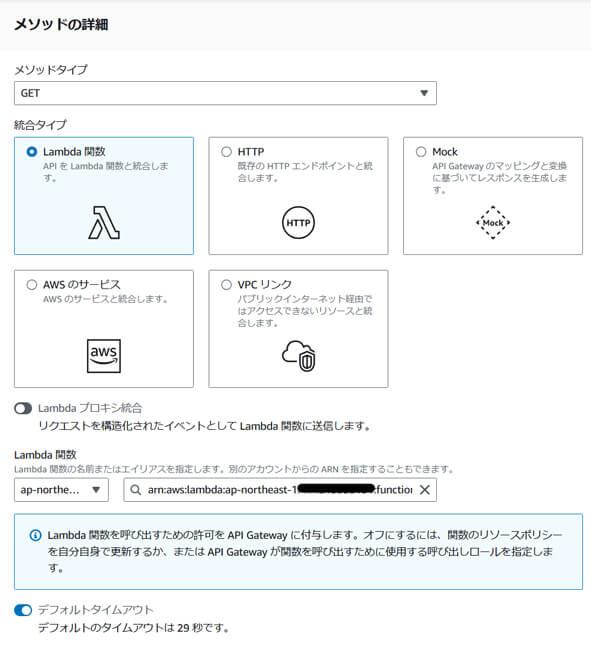Click into the Lambda function ARN field
The width and height of the screenshot is (591, 650).
(x=280, y=490)
